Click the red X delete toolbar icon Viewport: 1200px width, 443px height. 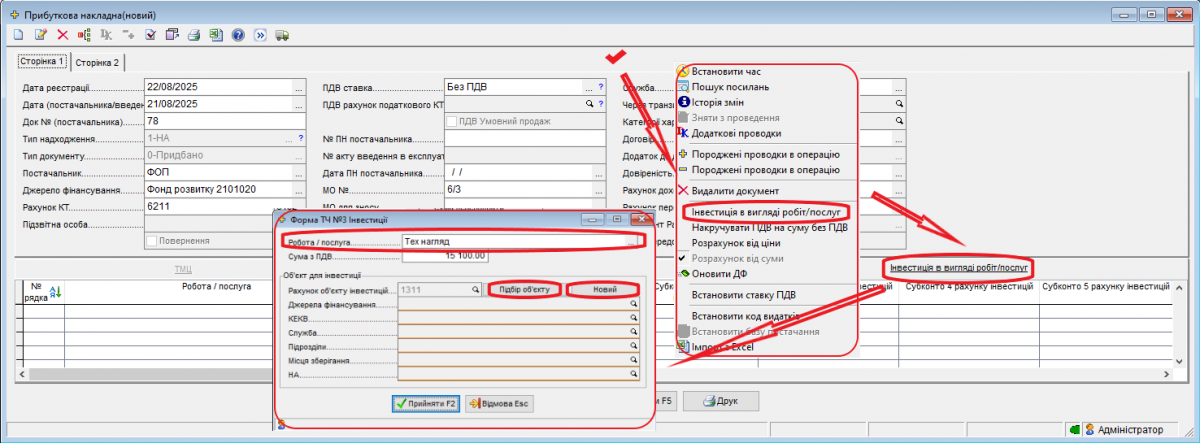tap(62, 35)
